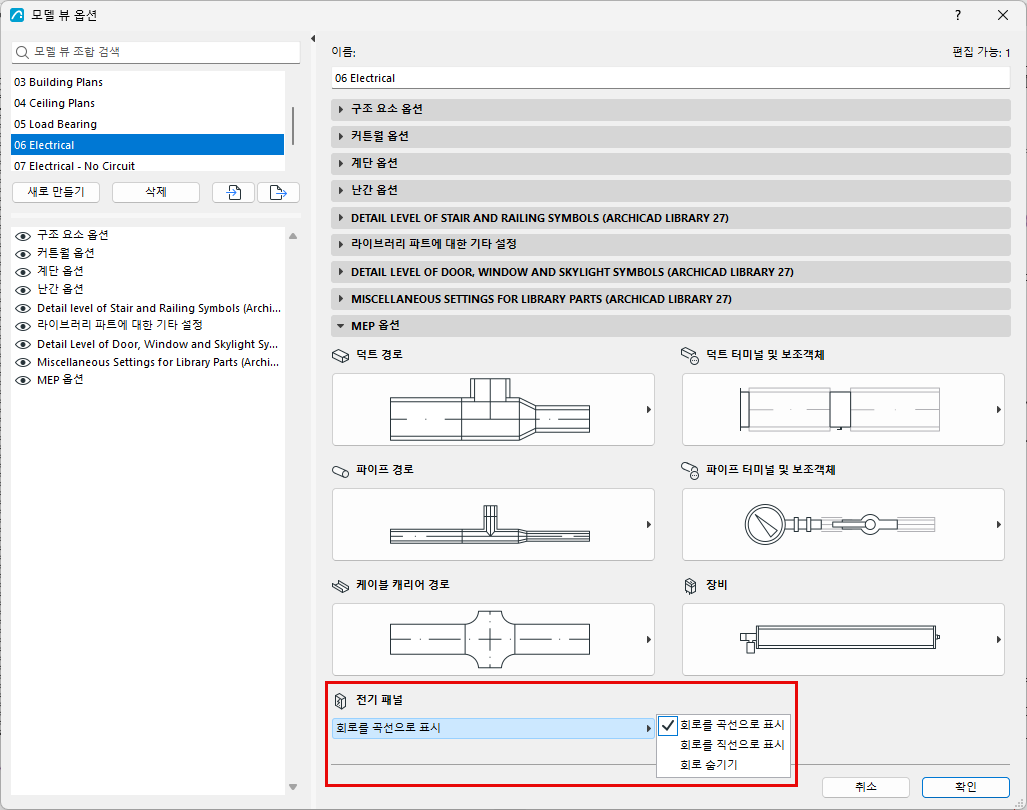The width and height of the screenshot is (1027, 810).
Task: Click the 삭제 button
Action: 156,193
